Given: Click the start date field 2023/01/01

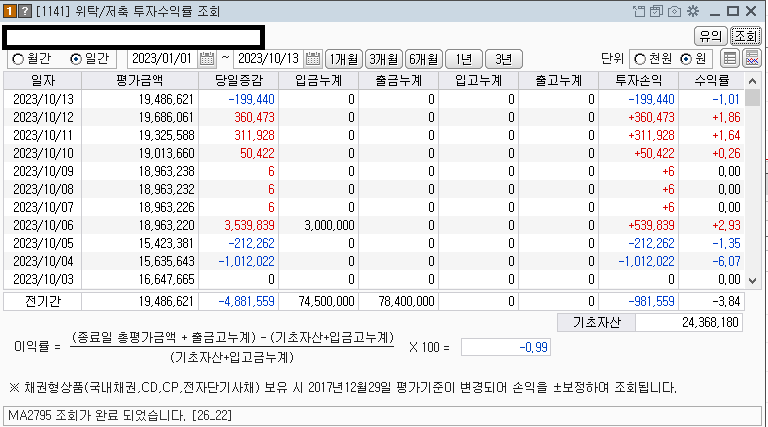Looking at the screenshot, I should point(163,59).
